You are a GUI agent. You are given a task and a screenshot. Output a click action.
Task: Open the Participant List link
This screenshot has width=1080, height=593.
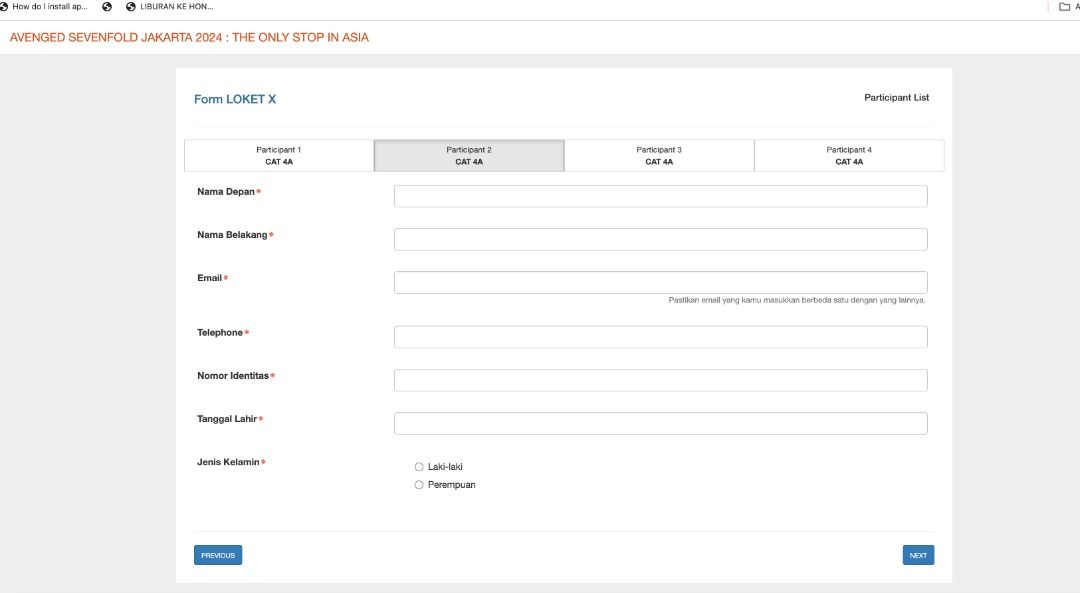tap(896, 98)
